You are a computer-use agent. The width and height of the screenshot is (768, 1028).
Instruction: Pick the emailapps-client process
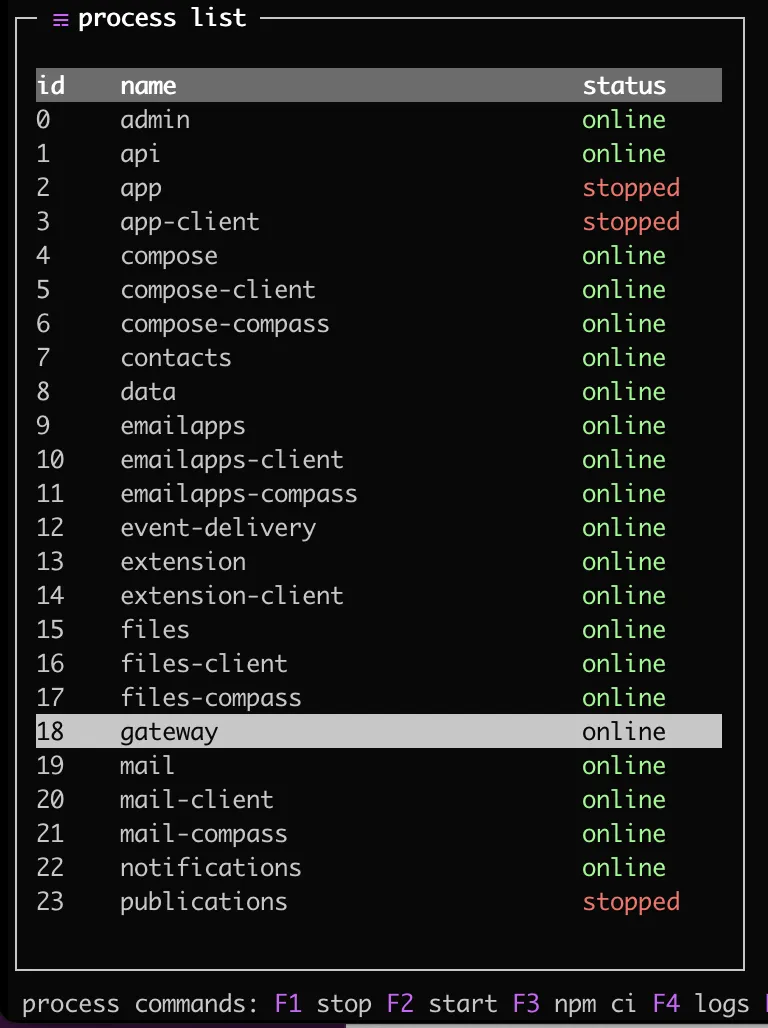click(378, 460)
